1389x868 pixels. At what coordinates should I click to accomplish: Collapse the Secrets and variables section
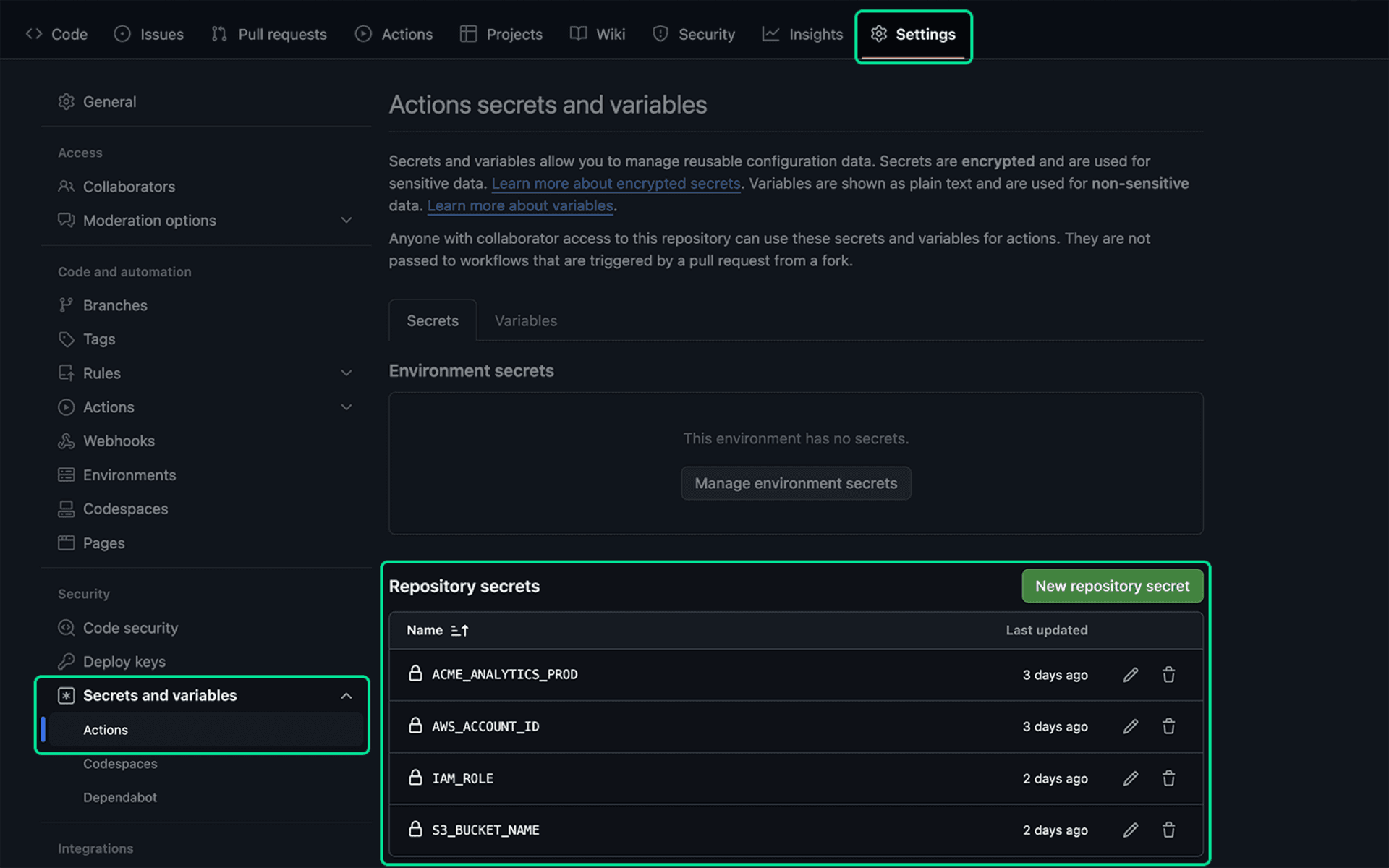[x=347, y=695]
